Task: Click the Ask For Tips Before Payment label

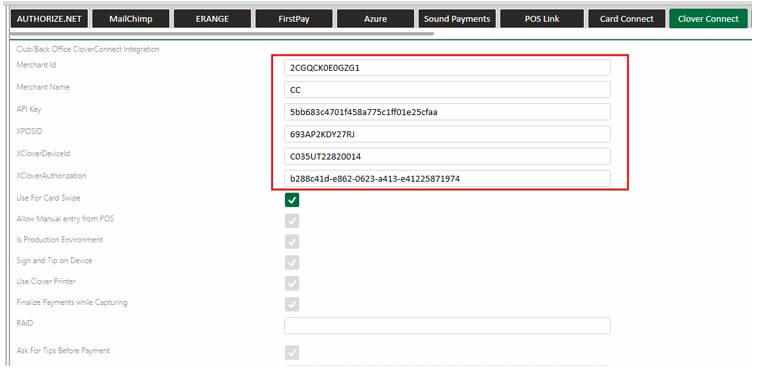Action: (x=63, y=351)
